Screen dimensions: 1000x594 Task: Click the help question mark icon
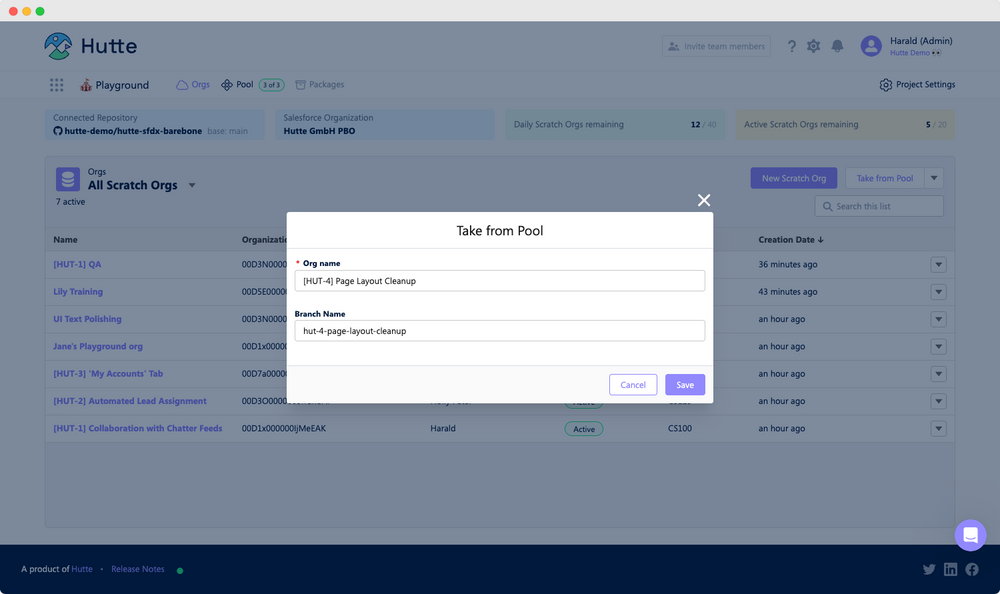pyautogui.click(x=792, y=46)
